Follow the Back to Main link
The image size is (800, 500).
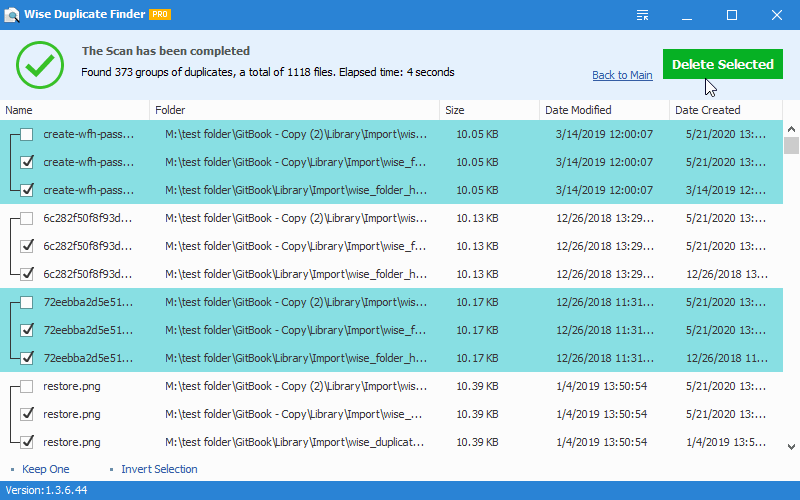[x=622, y=75]
